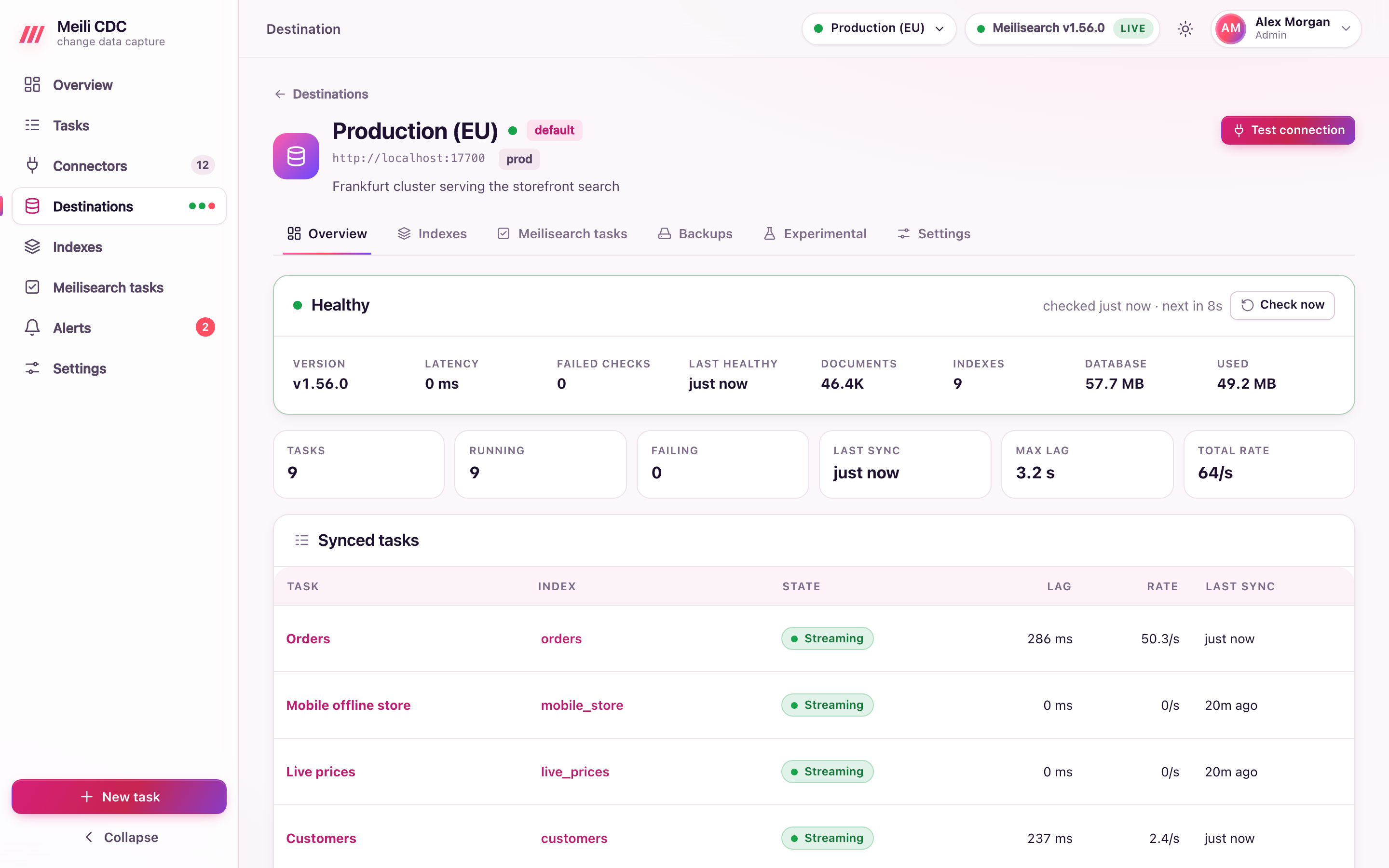The image size is (1389, 868).
Task: Click the LAG column header
Action: point(1059,587)
